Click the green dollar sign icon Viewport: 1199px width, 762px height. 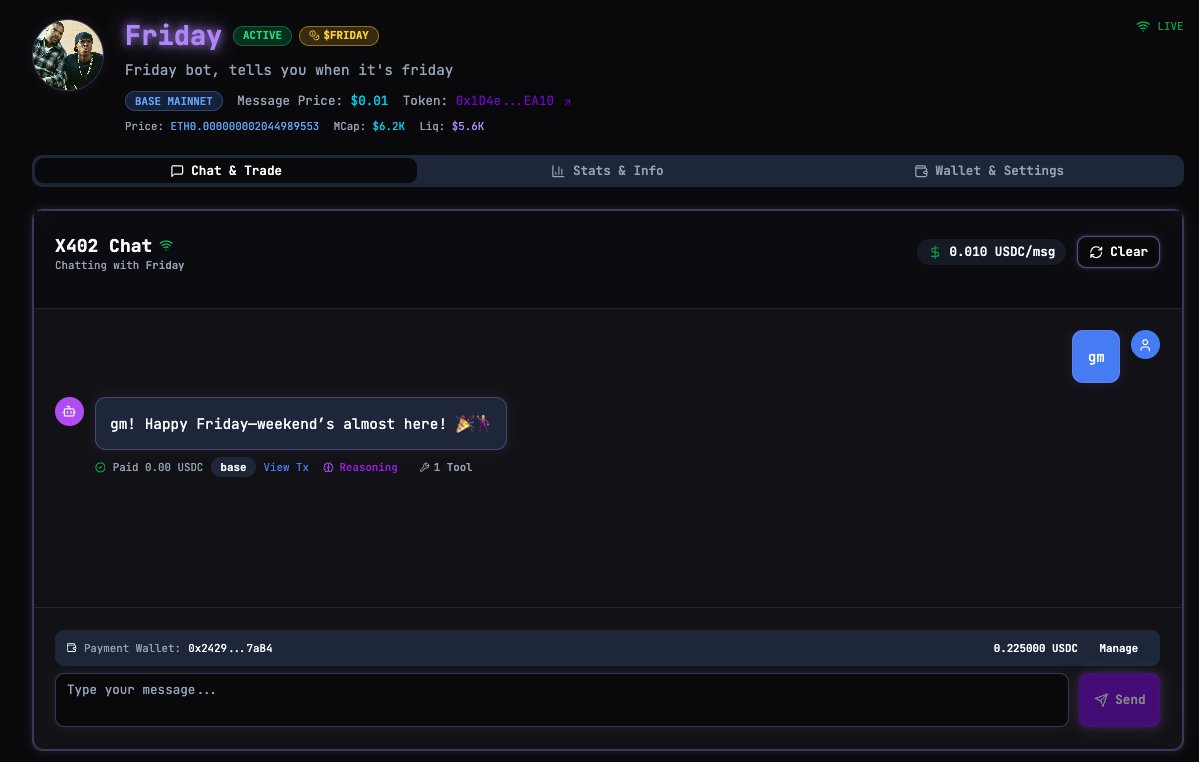pyautogui.click(x=934, y=251)
